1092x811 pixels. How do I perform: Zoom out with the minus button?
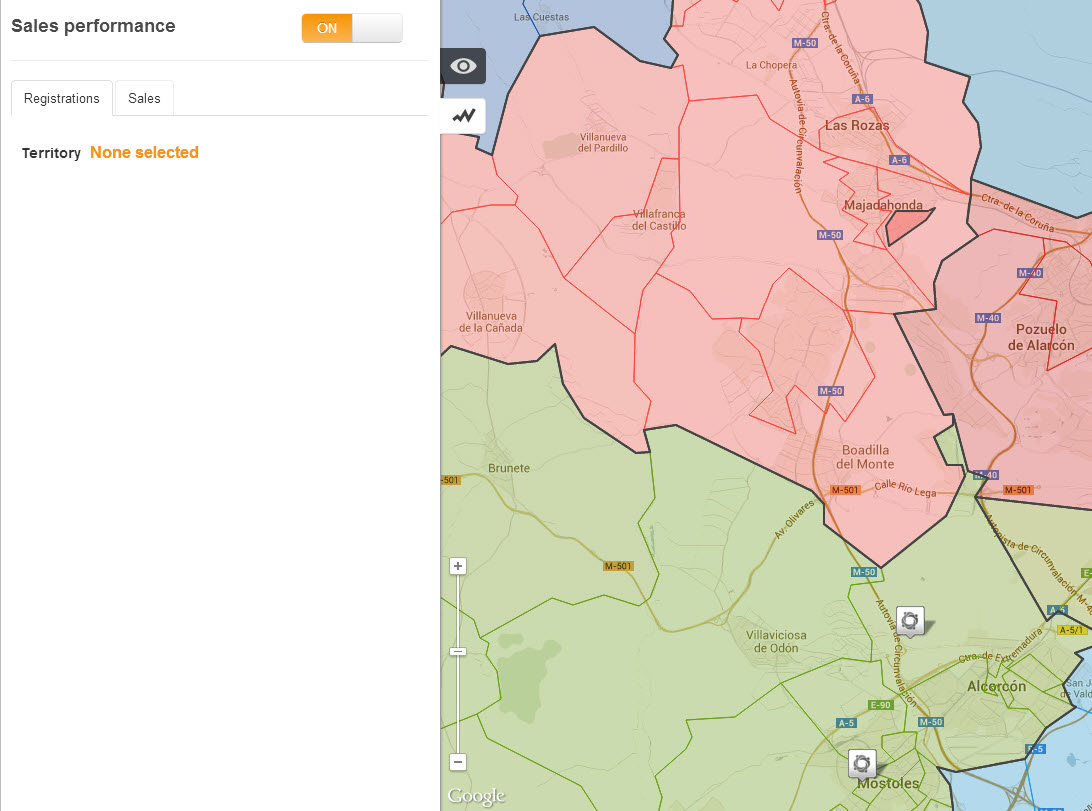point(458,762)
